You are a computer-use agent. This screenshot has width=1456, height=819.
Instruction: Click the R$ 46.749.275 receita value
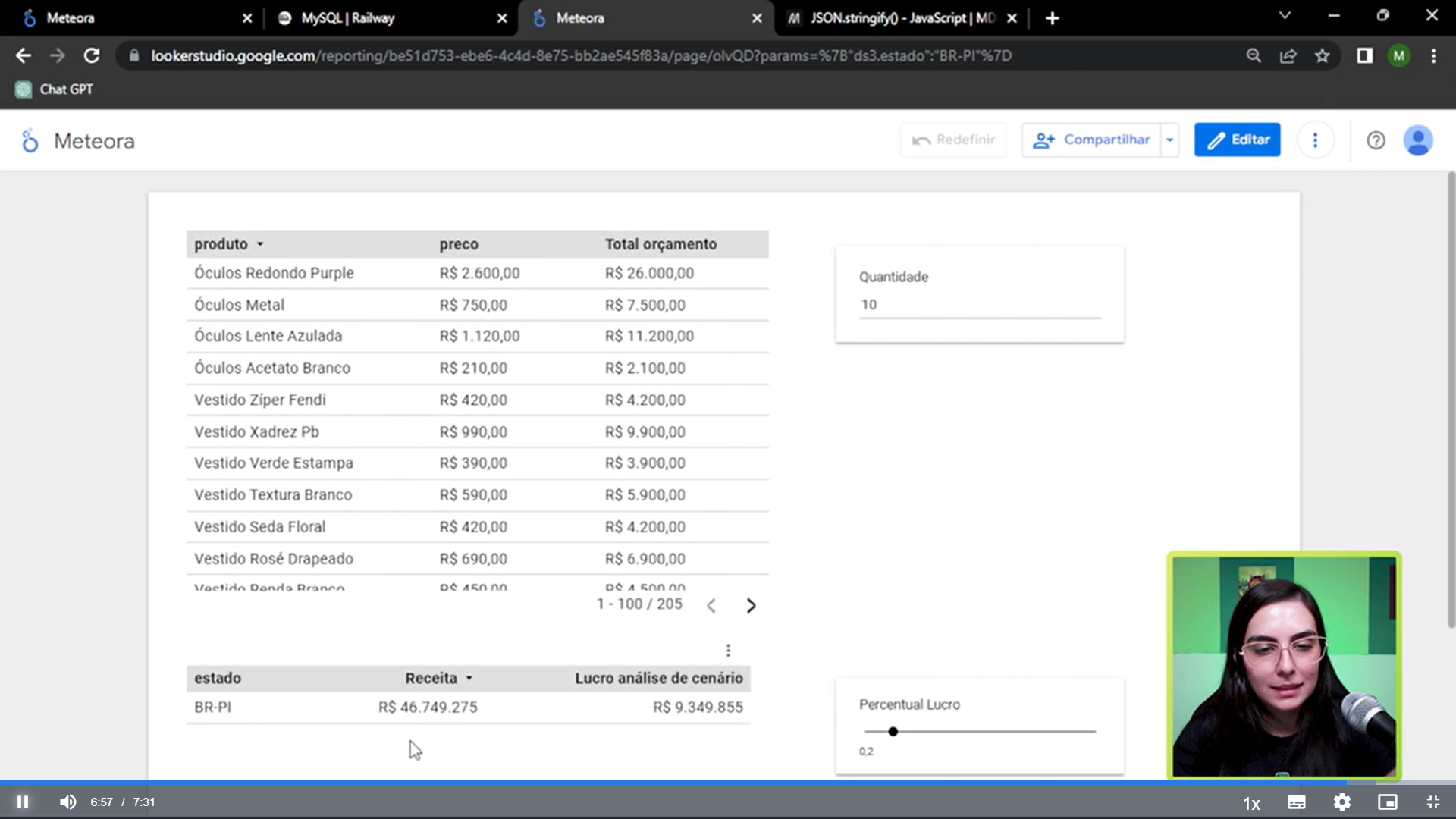pos(428,707)
